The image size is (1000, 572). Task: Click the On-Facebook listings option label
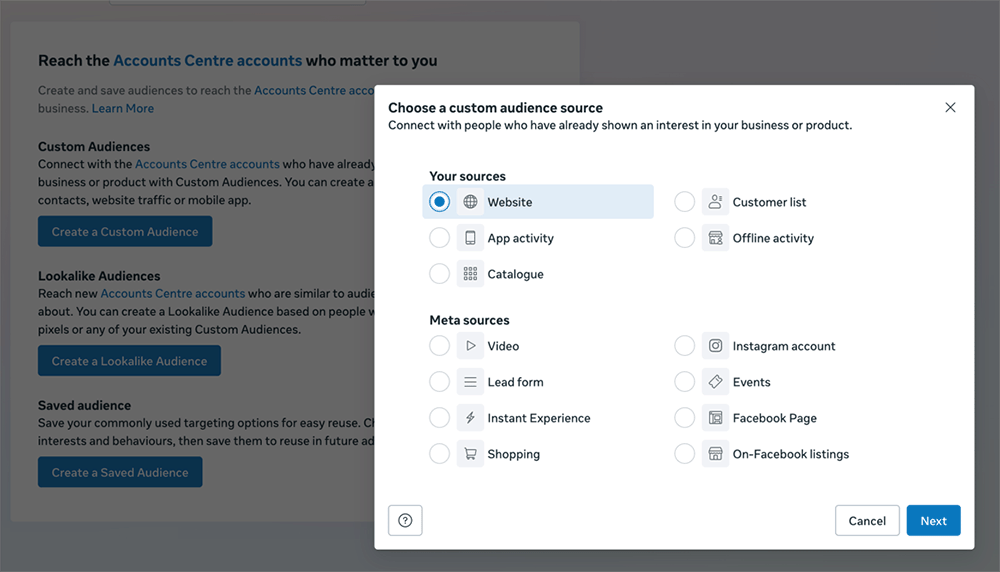pyautogui.click(x=791, y=454)
